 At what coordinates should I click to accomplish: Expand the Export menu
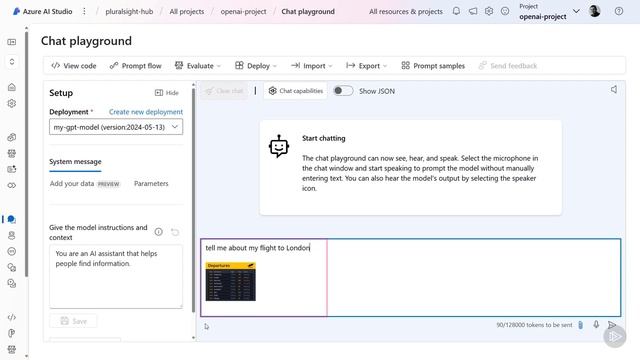click(366, 66)
